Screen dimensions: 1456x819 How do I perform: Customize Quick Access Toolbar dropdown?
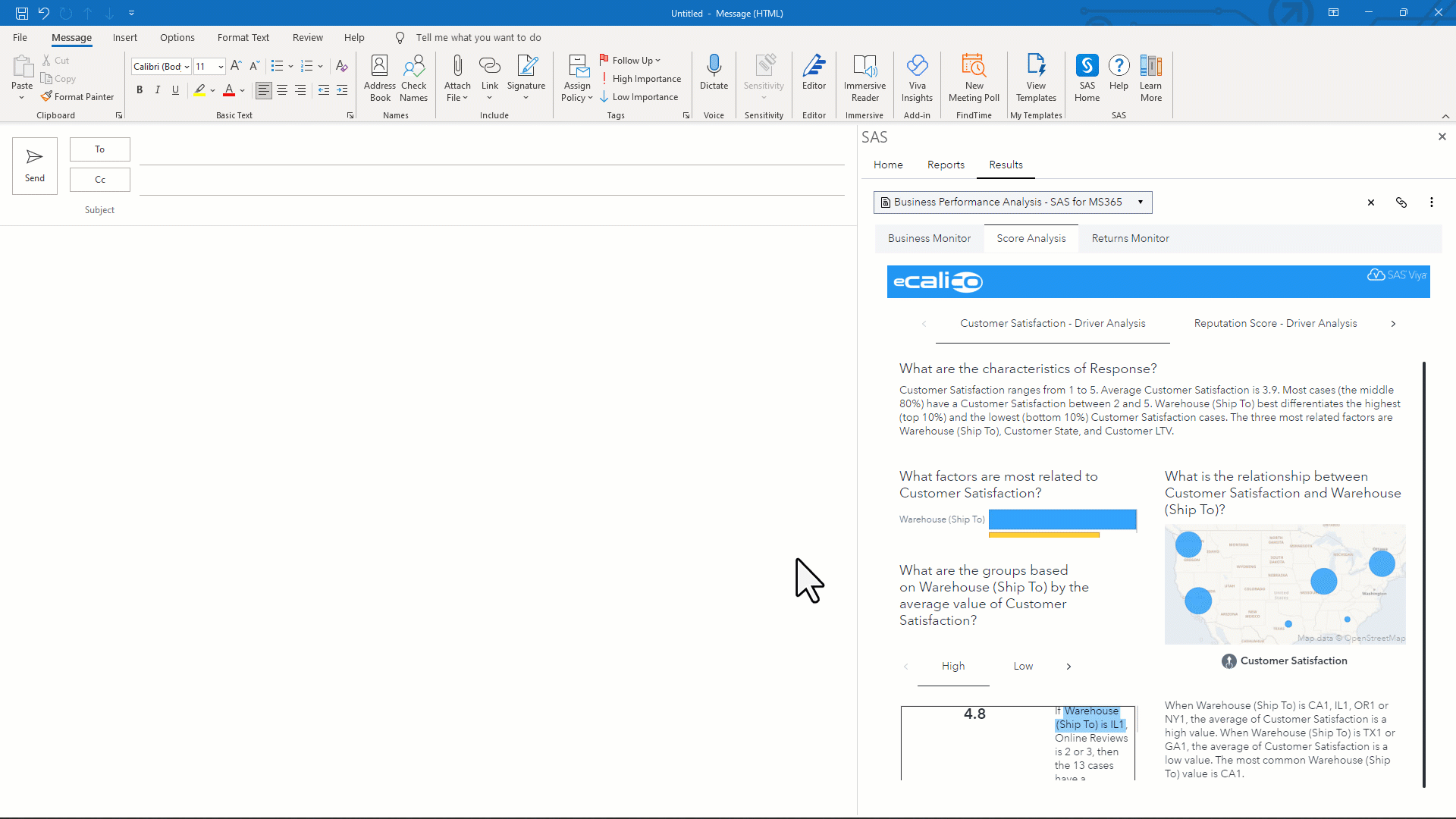[x=131, y=13]
